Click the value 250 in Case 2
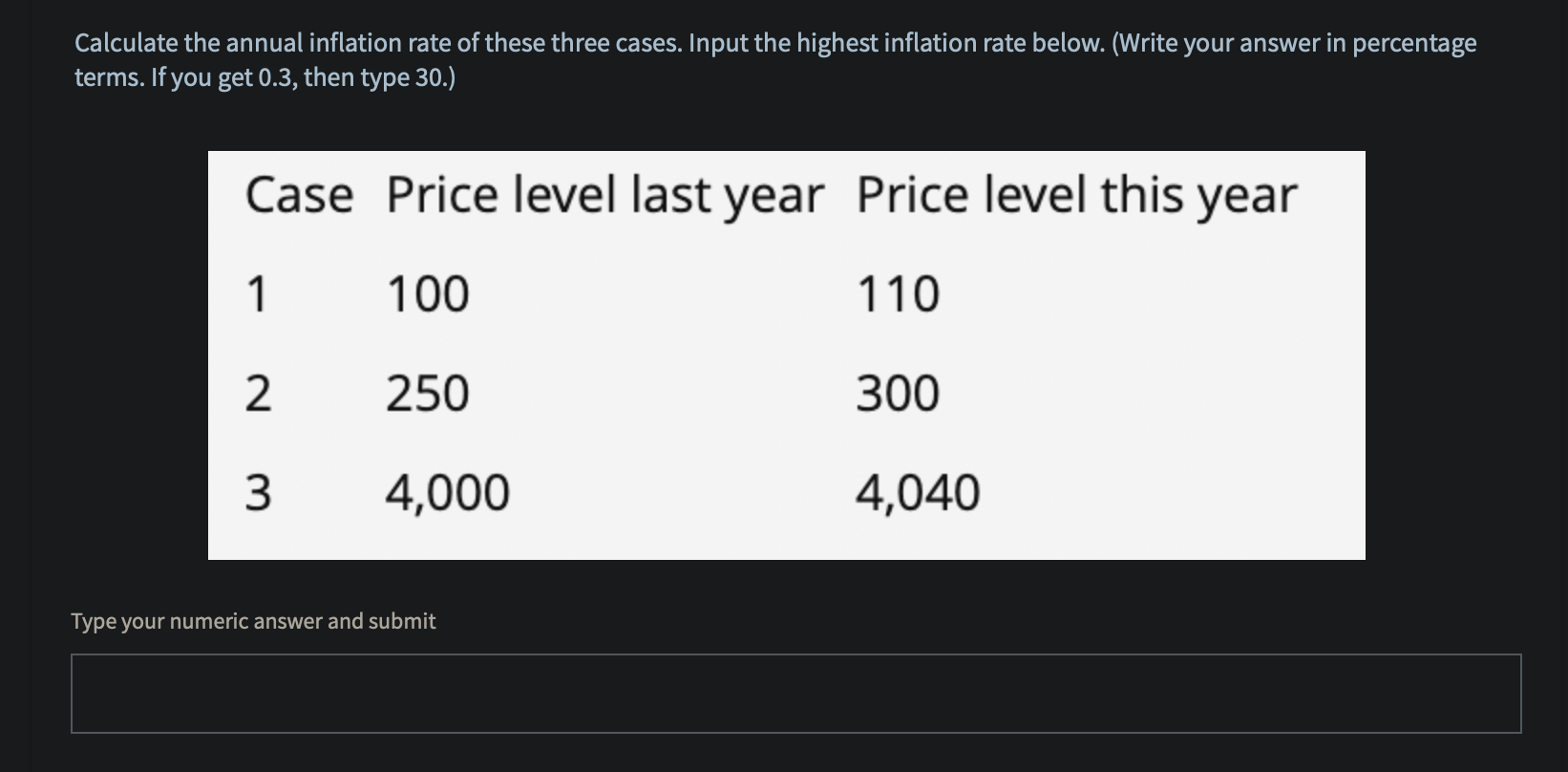The width and height of the screenshot is (1568, 772). [426, 392]
